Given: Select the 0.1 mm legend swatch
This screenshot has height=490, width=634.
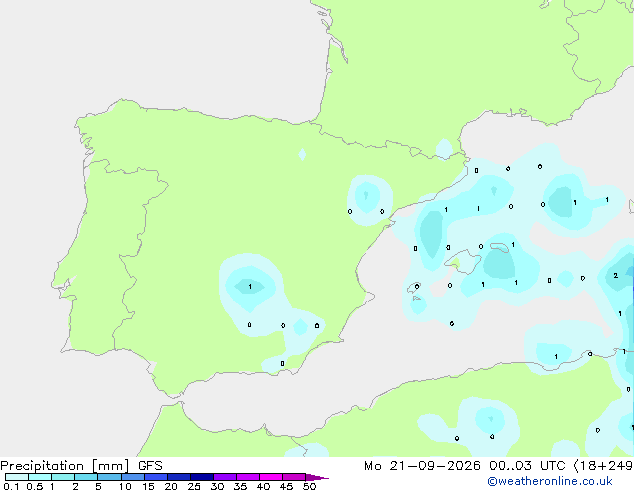Looking at the screenshot, I should [x=17, y=477].
